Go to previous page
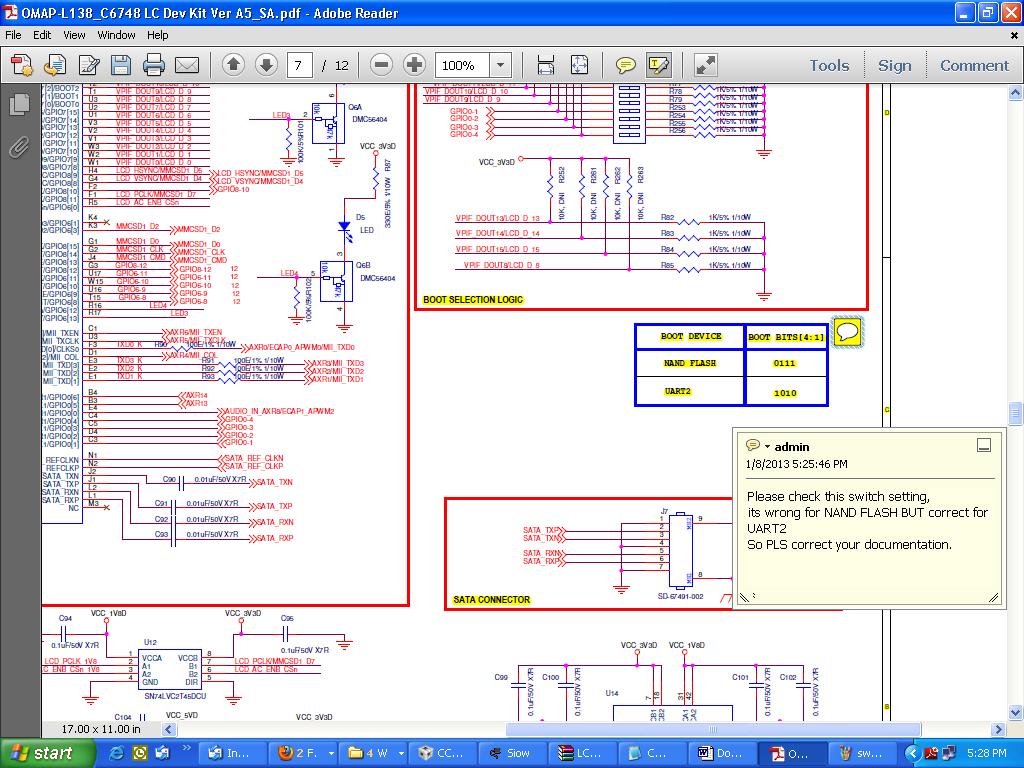This screenshot has width=1024, height=768. point(233,65)
